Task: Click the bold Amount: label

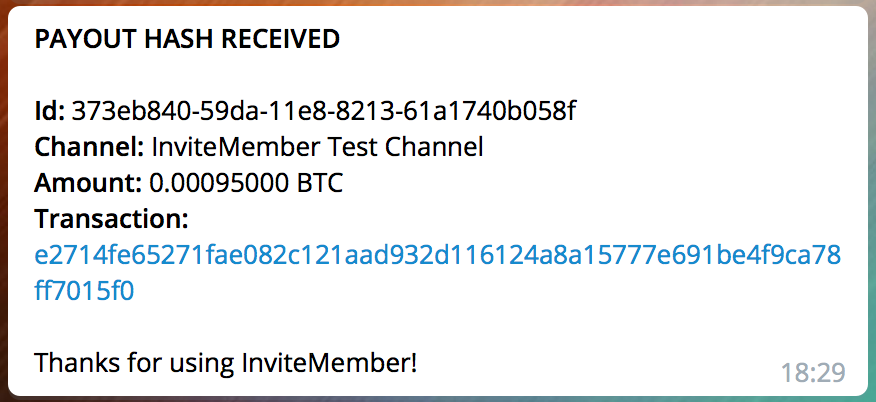Action: (x=88, y=183)
